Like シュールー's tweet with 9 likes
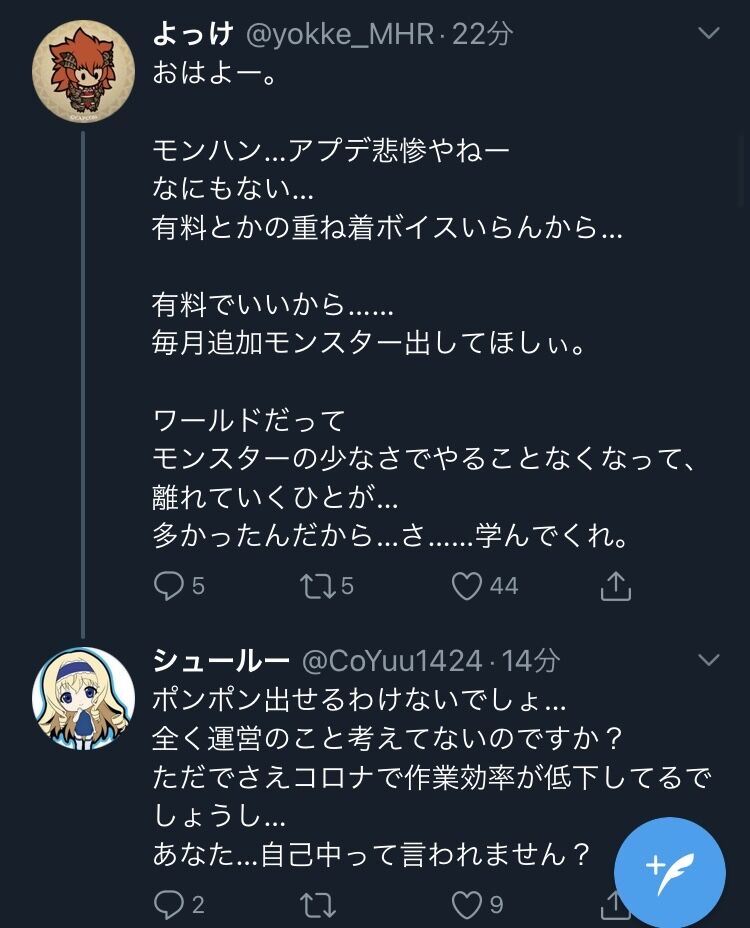Screen dimensions: 750x928 coord(467,904)
